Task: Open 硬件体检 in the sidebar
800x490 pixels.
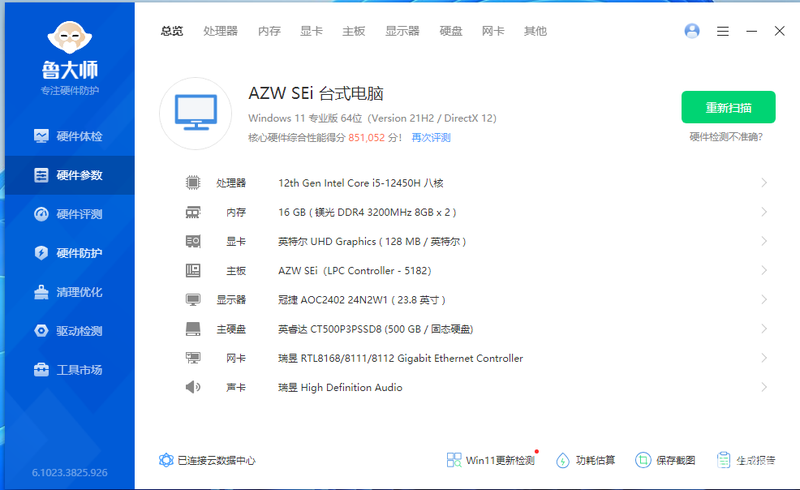Action: point(69,136)
